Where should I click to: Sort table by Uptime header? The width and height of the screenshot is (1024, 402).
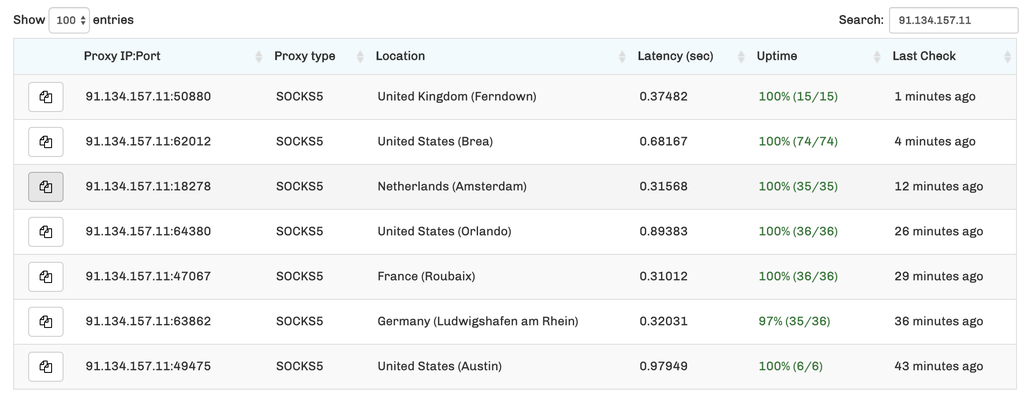click(777, 56)
